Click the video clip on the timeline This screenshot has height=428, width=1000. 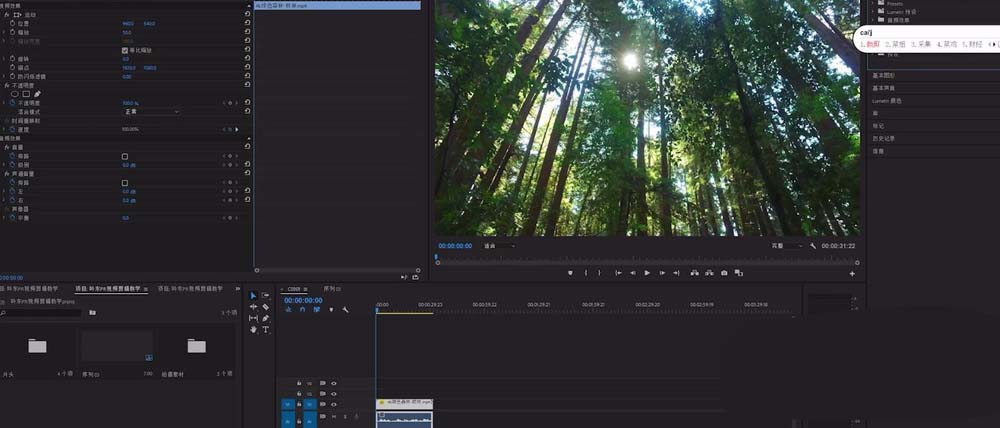point(404,402)
